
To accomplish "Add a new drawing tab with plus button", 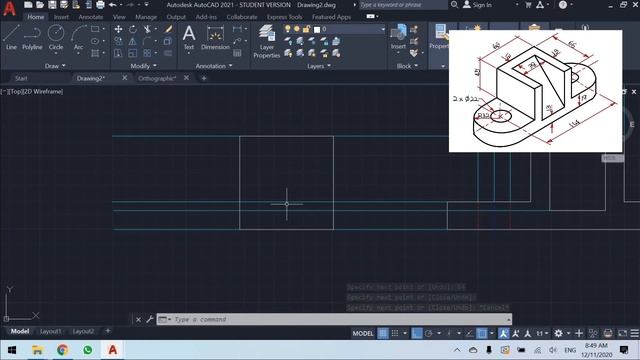I will (x=204, y=78).
